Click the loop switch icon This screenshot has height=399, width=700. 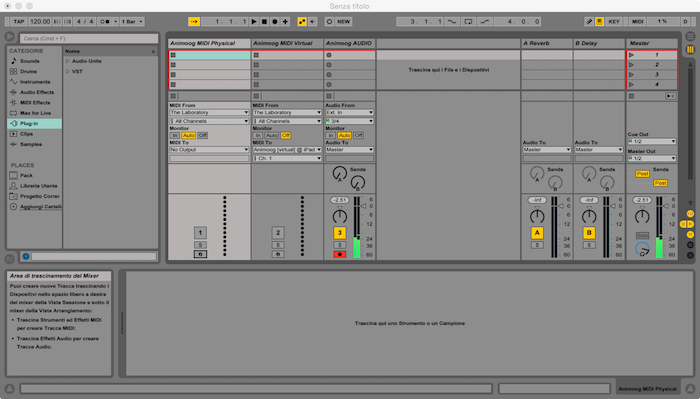click(x=468, y=21)
